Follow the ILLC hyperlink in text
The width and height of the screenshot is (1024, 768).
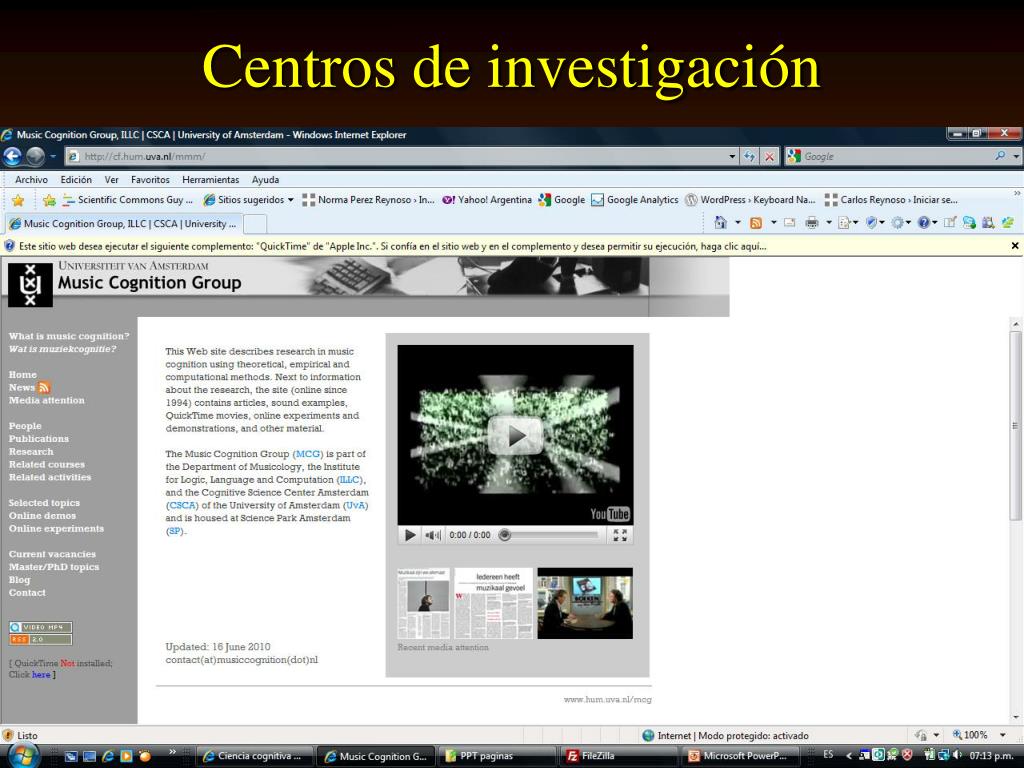point(349,479)
